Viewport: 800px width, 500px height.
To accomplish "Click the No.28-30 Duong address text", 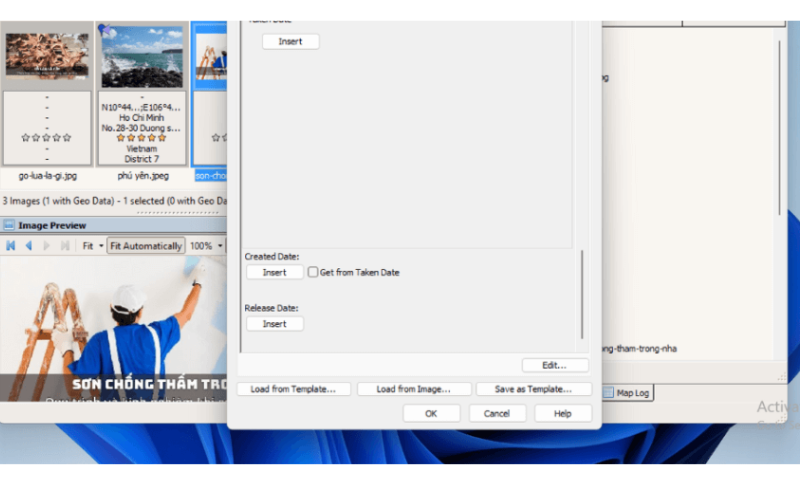I will pos(141,128).
